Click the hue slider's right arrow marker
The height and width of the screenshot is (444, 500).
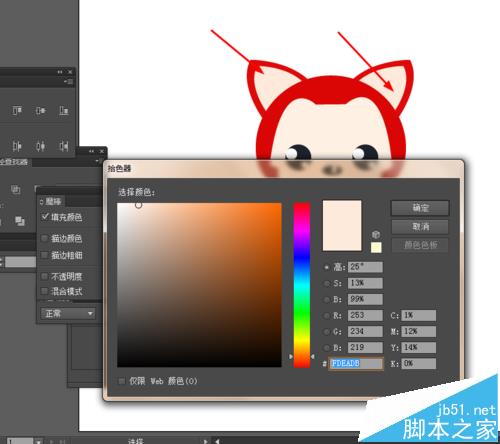(312, 356)
